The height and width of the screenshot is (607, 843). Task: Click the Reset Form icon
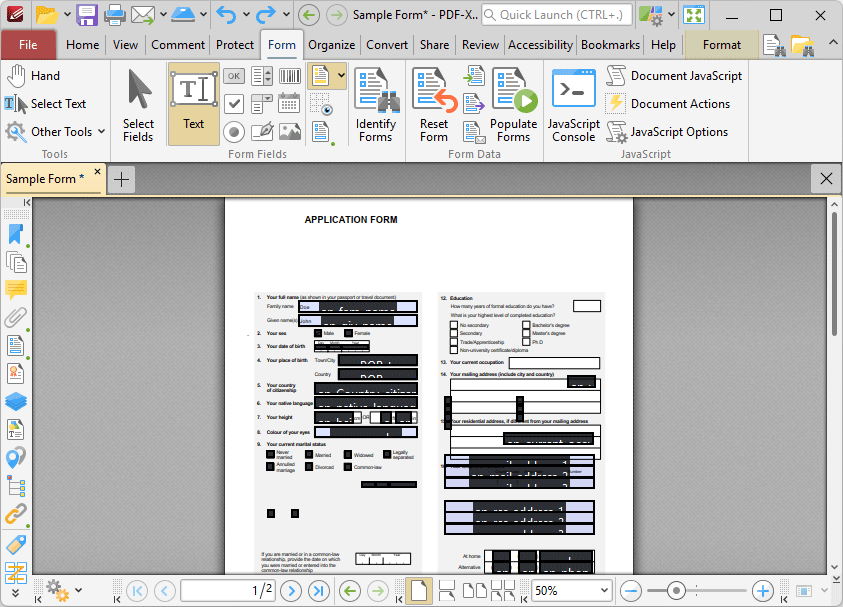(434, 106)
